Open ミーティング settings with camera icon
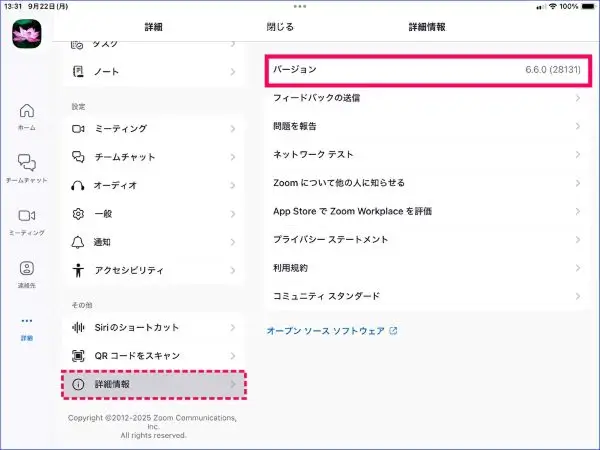600x450 pixels. tap(153, 129)
